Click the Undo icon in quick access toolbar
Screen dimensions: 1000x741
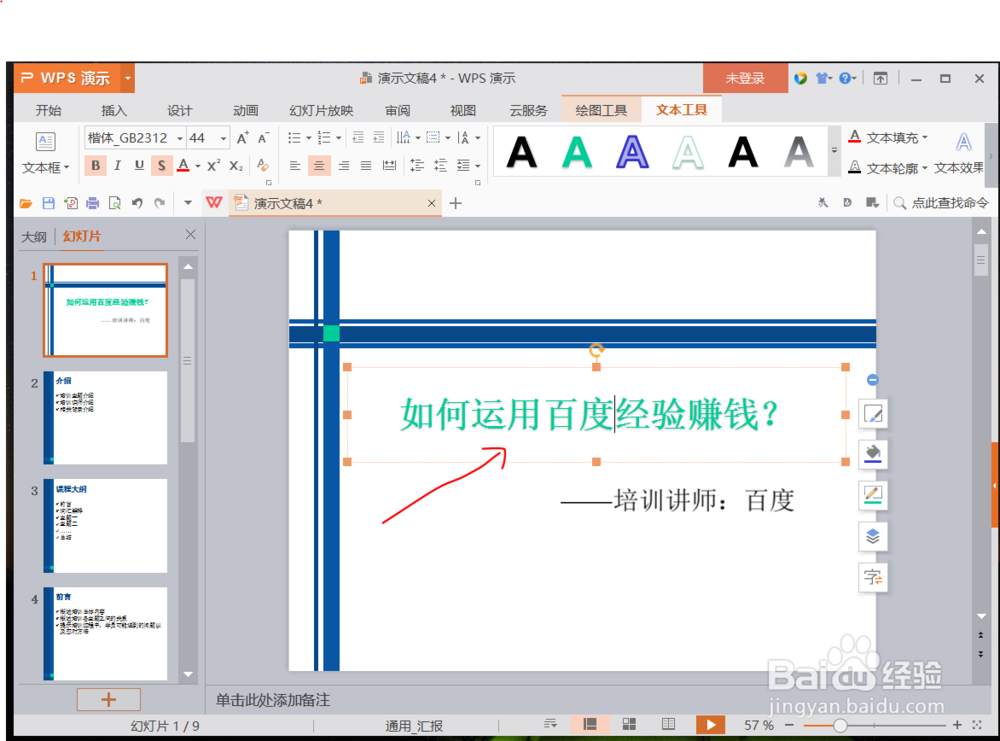(x=136, y=203)
